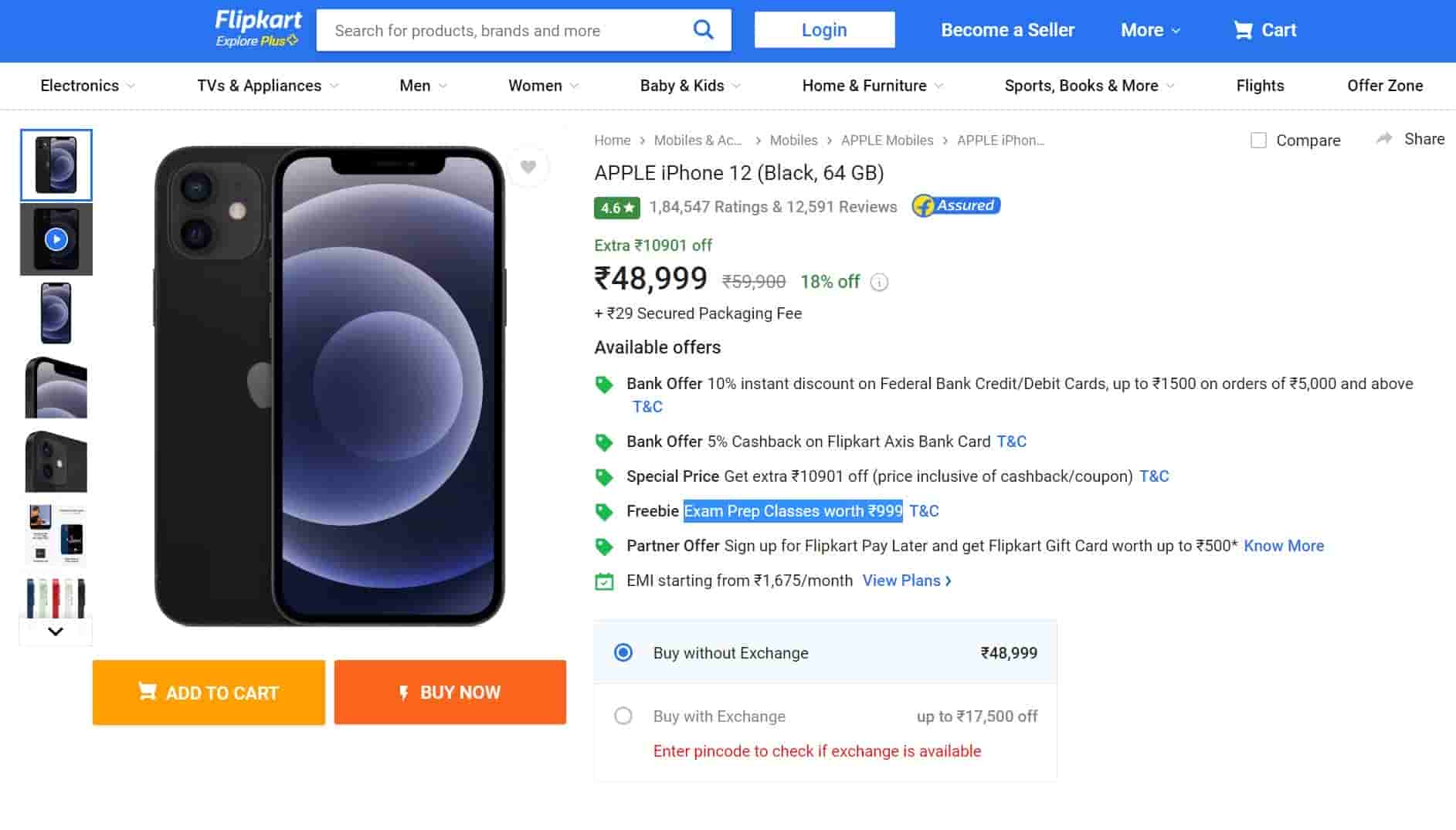
Task: Open the TVs & Appliances menu
Action: pos(267,86)
